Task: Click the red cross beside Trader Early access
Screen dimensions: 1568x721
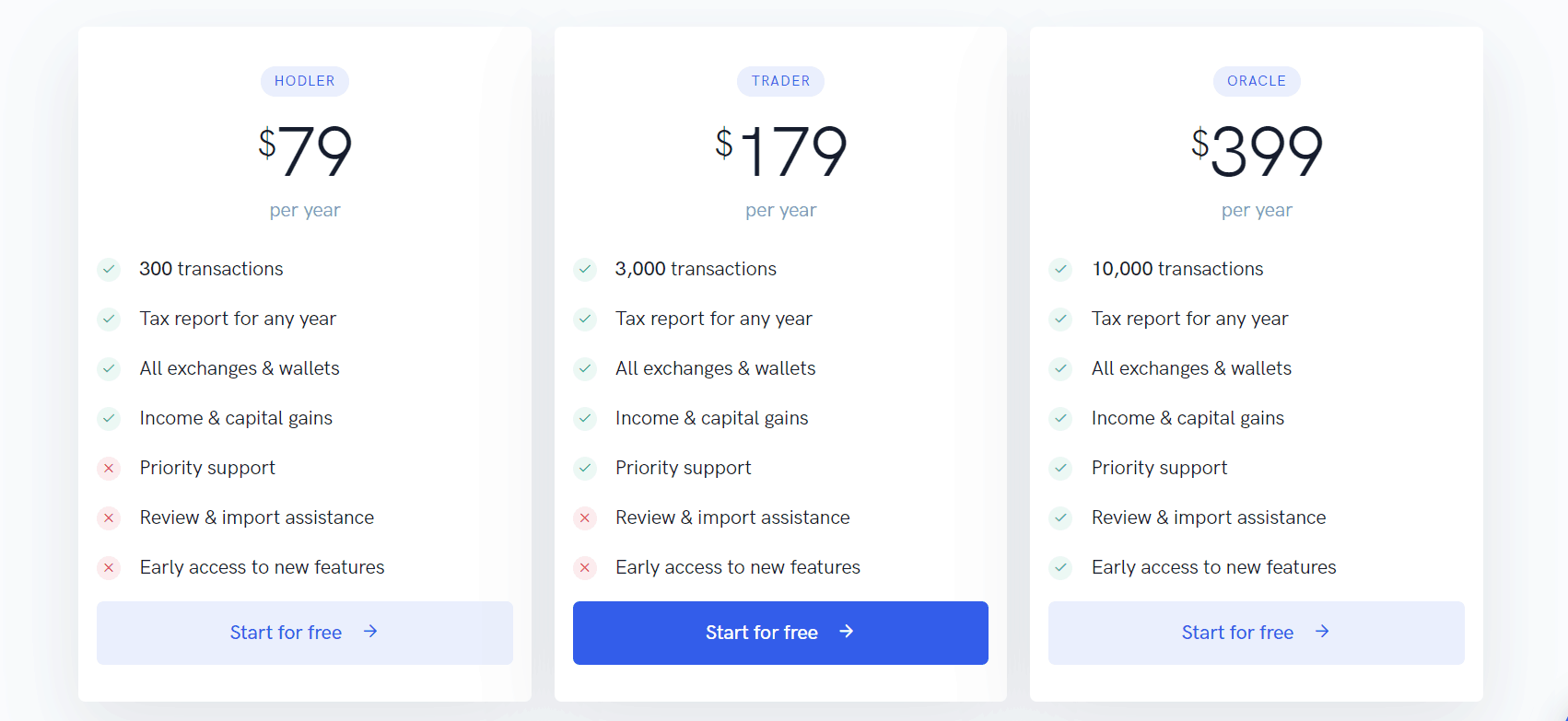Action: point(585,567)
